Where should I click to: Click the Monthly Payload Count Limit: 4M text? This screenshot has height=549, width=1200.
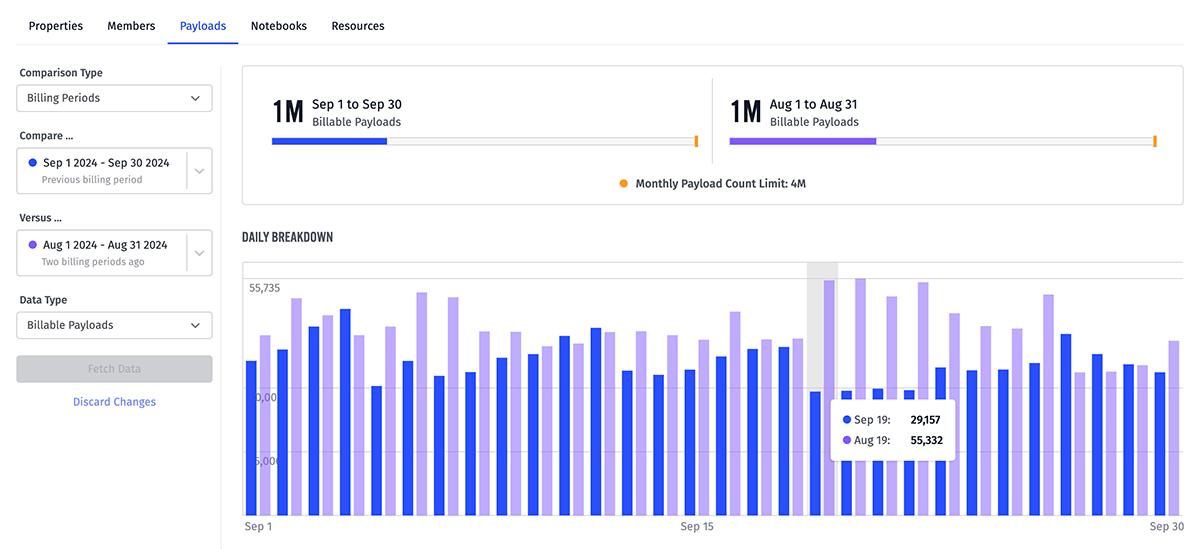coord(721,184)
